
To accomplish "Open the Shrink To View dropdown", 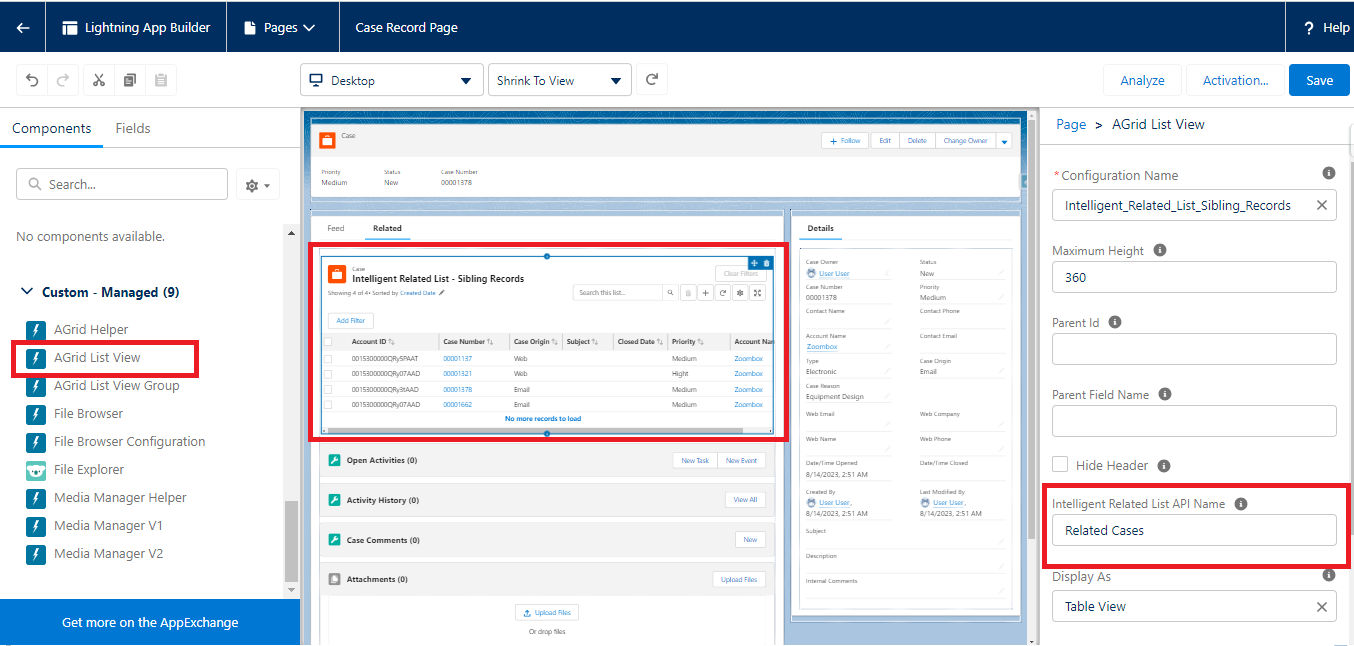I will point(559,80).
